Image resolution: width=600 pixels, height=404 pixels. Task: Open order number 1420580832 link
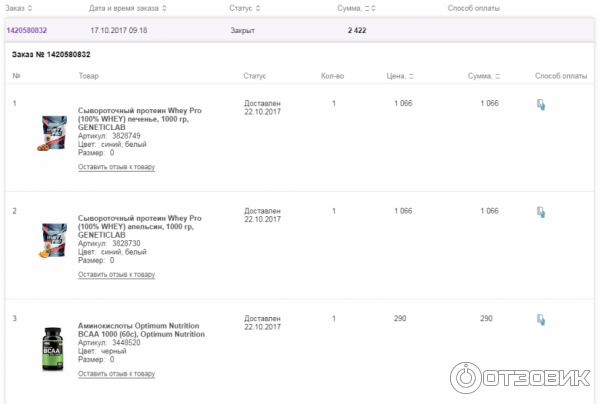click(27, 31)
